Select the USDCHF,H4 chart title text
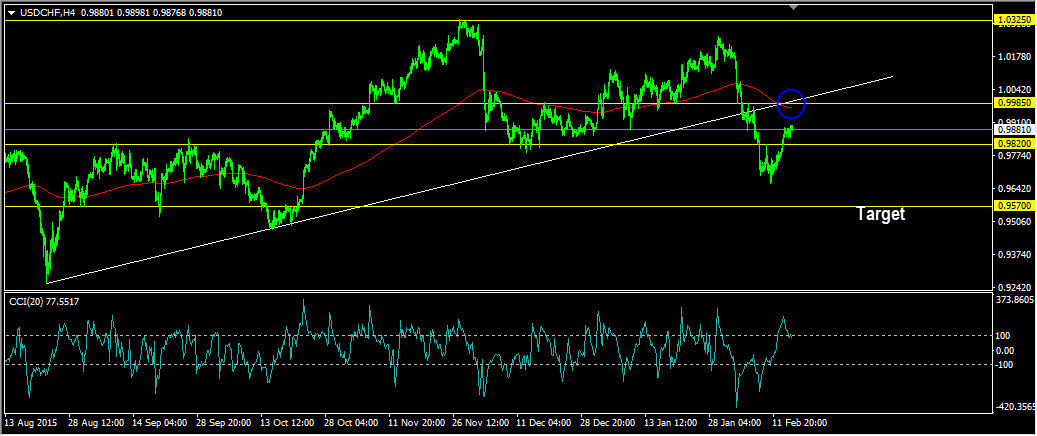Image resolution: width=1037 pixels, height=436 pixels. tap(48, 12)
